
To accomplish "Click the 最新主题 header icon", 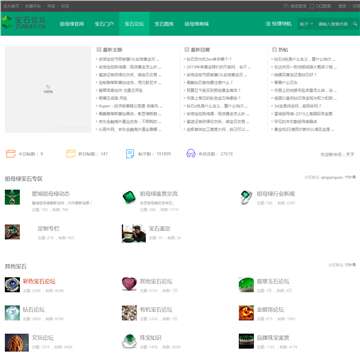I will coord(99,49).
